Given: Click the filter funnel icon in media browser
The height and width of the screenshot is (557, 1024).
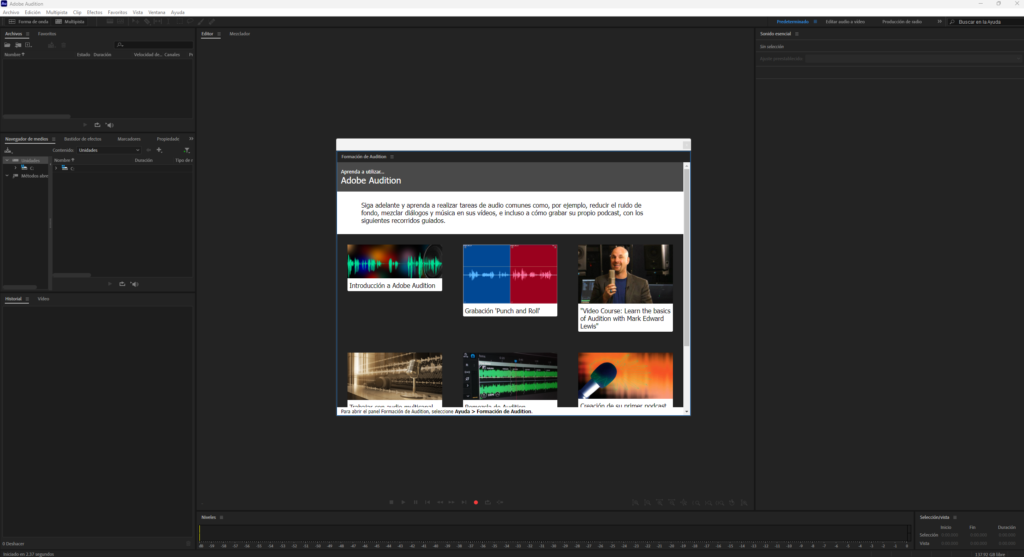Looking at the screenshot, I should pos(187,150).
